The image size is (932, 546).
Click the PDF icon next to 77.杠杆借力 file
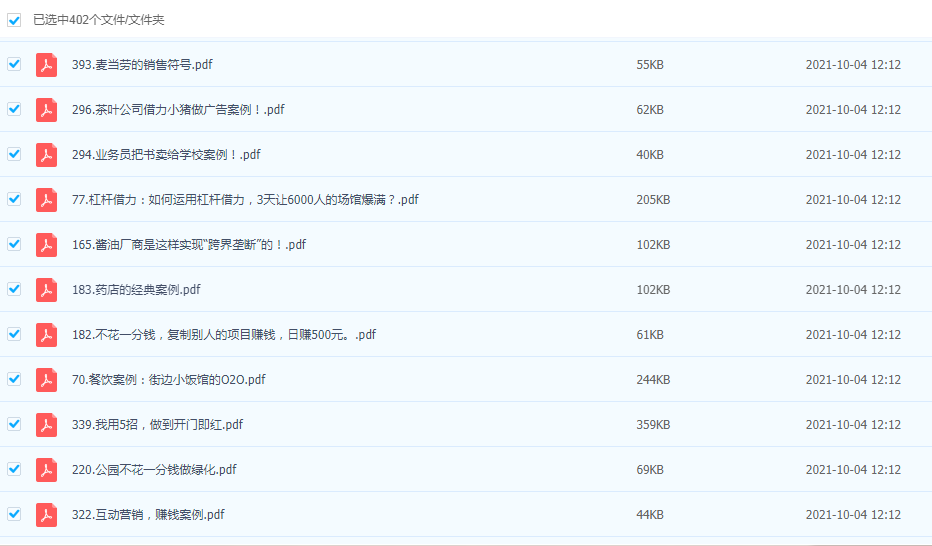point(46,200)
